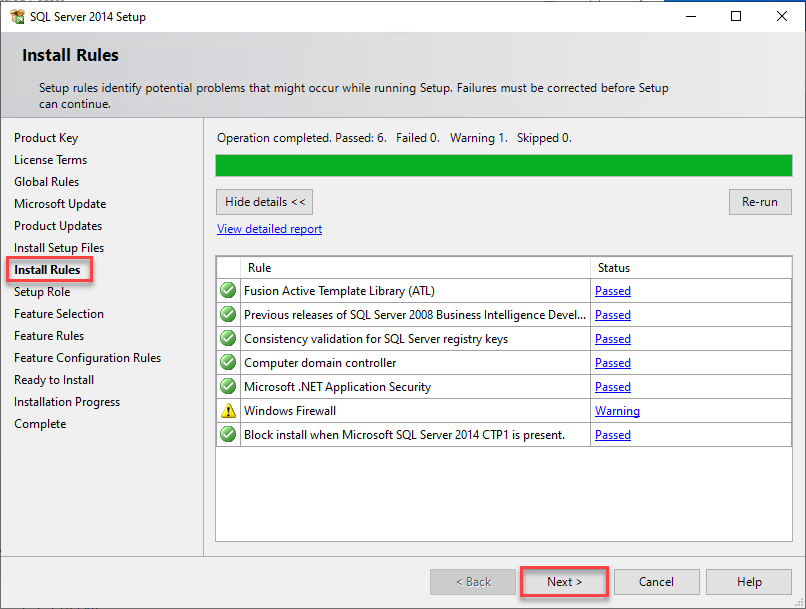Viewport: 806px width, 609px height.
Task: Open the Warning link for Windows Firewall
Action: (x=617, y=411)
